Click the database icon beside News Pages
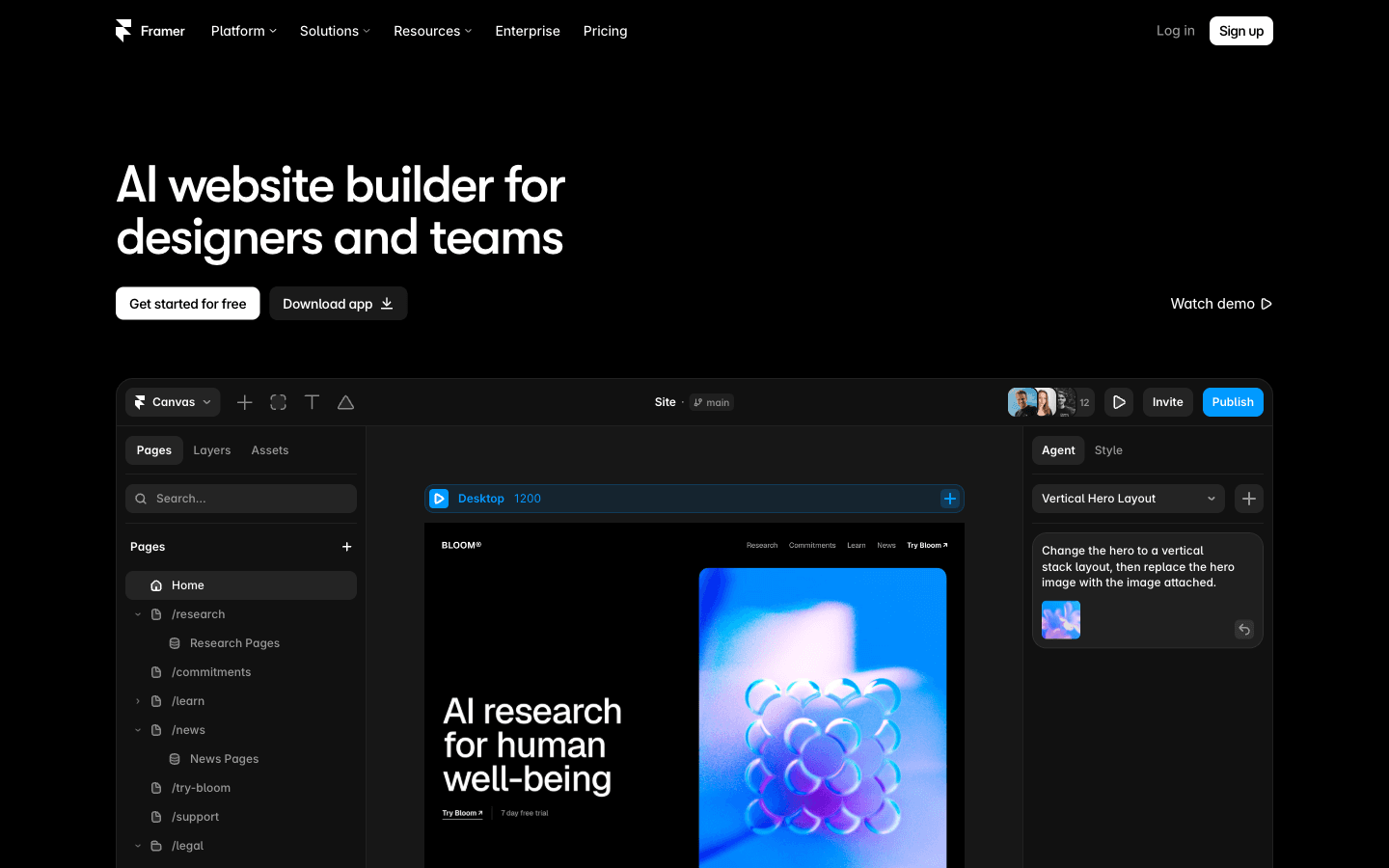Screen dimensions: 1389x868 pyautogui.click(x=175, y=759)
